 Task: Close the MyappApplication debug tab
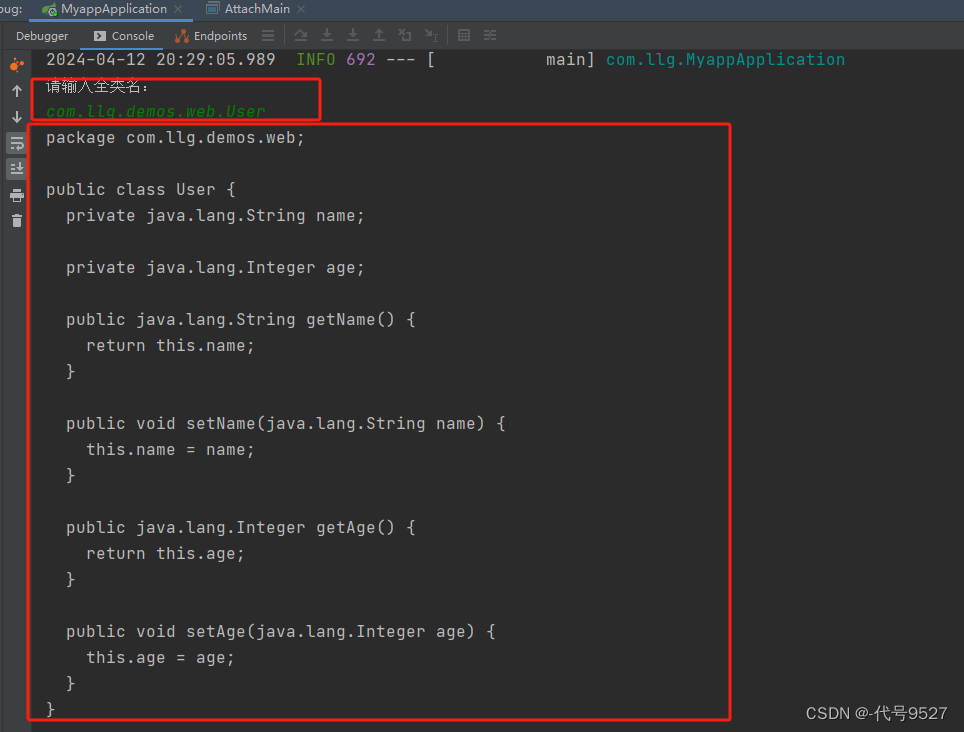tap(178, 9)
